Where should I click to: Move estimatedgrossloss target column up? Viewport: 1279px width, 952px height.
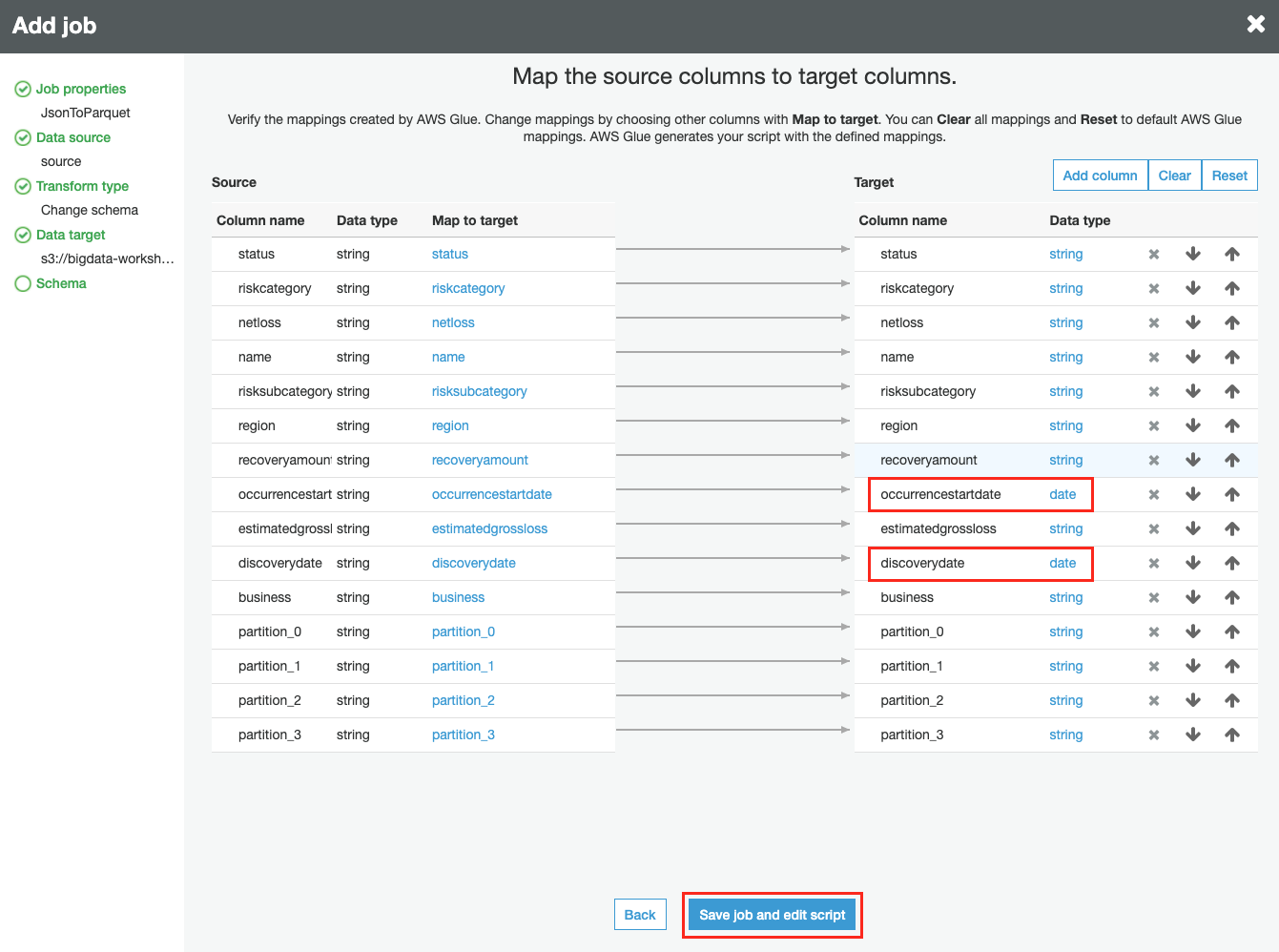[x=1231, y=529]
